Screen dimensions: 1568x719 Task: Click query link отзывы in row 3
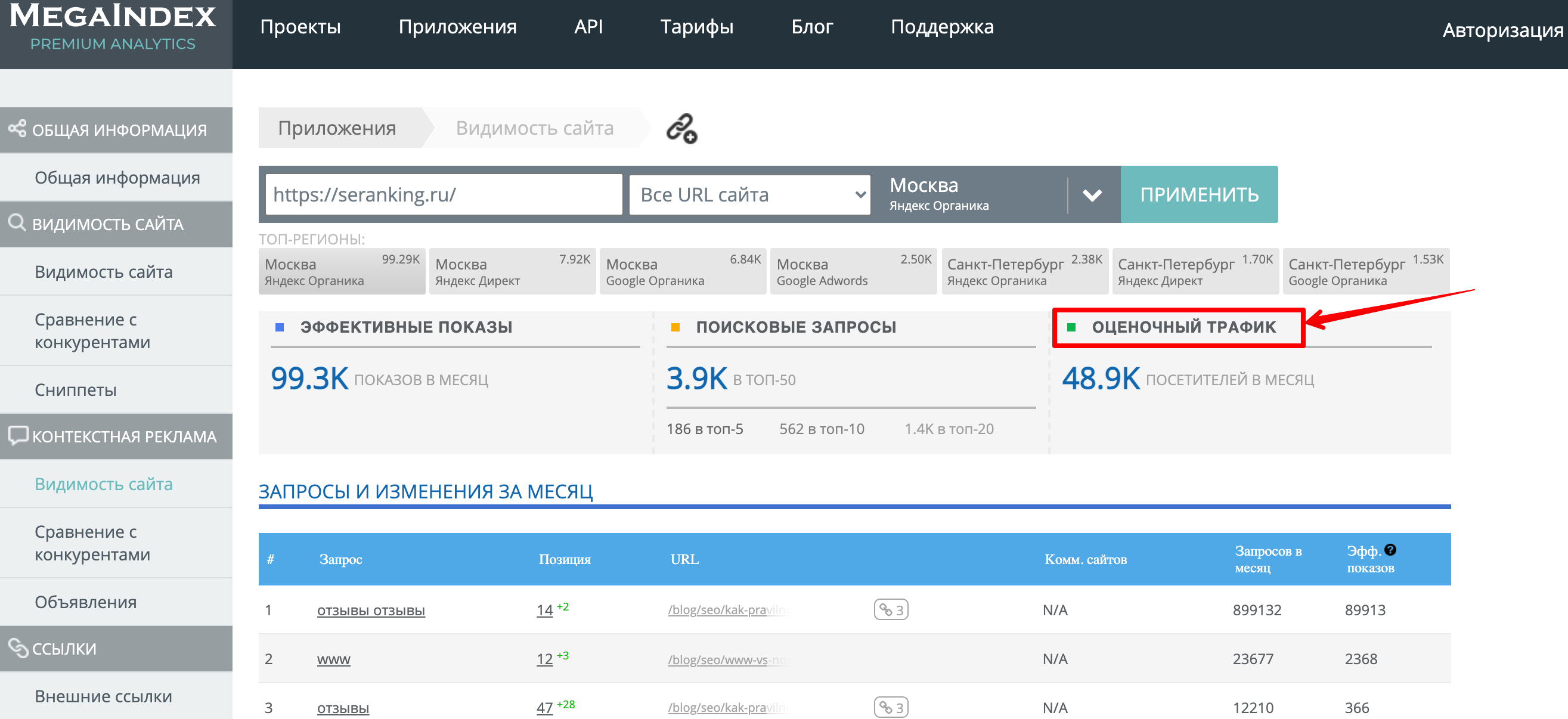click(343, 708)
